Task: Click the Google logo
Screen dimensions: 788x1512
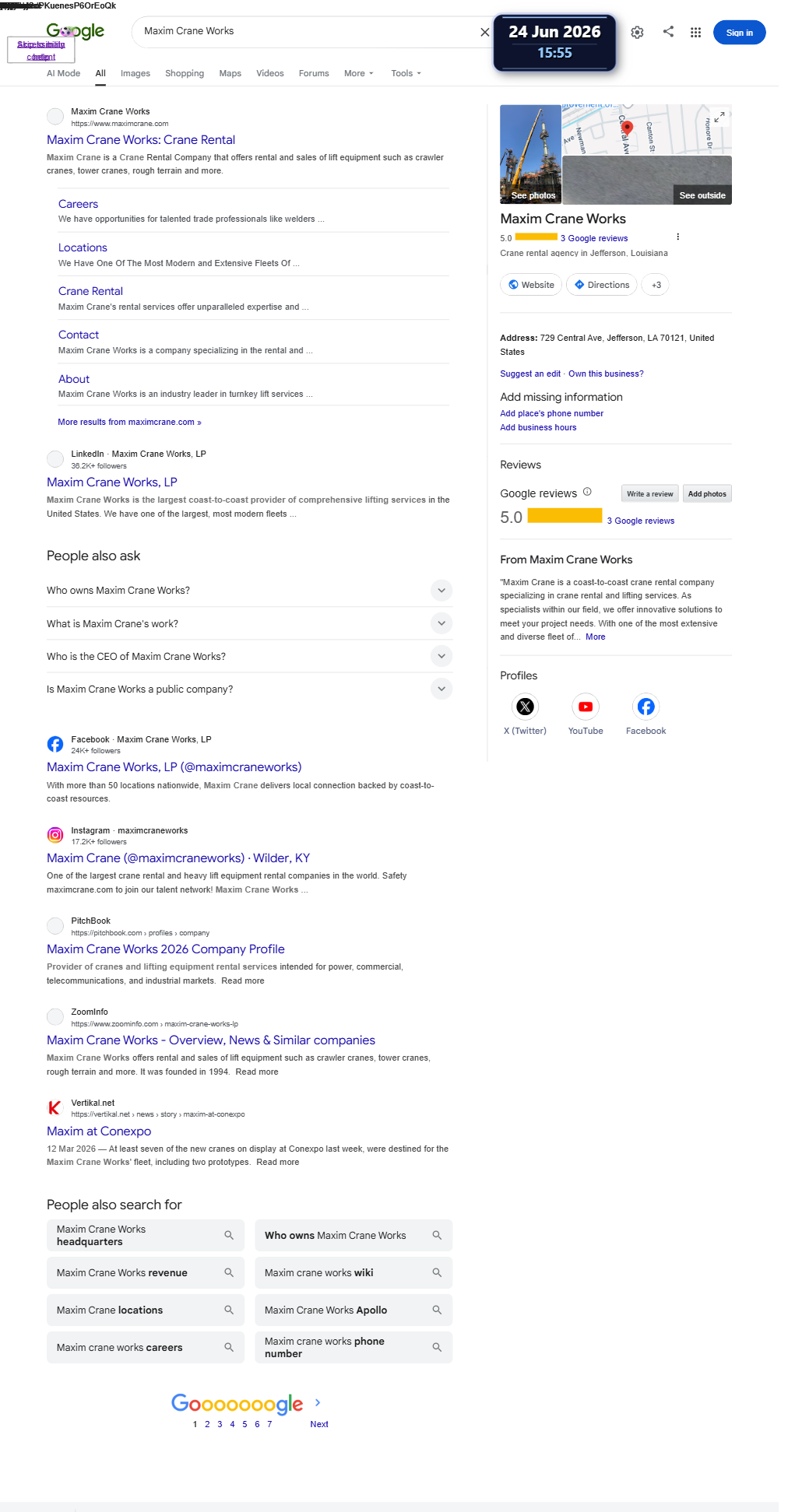Action: [76, 31]
